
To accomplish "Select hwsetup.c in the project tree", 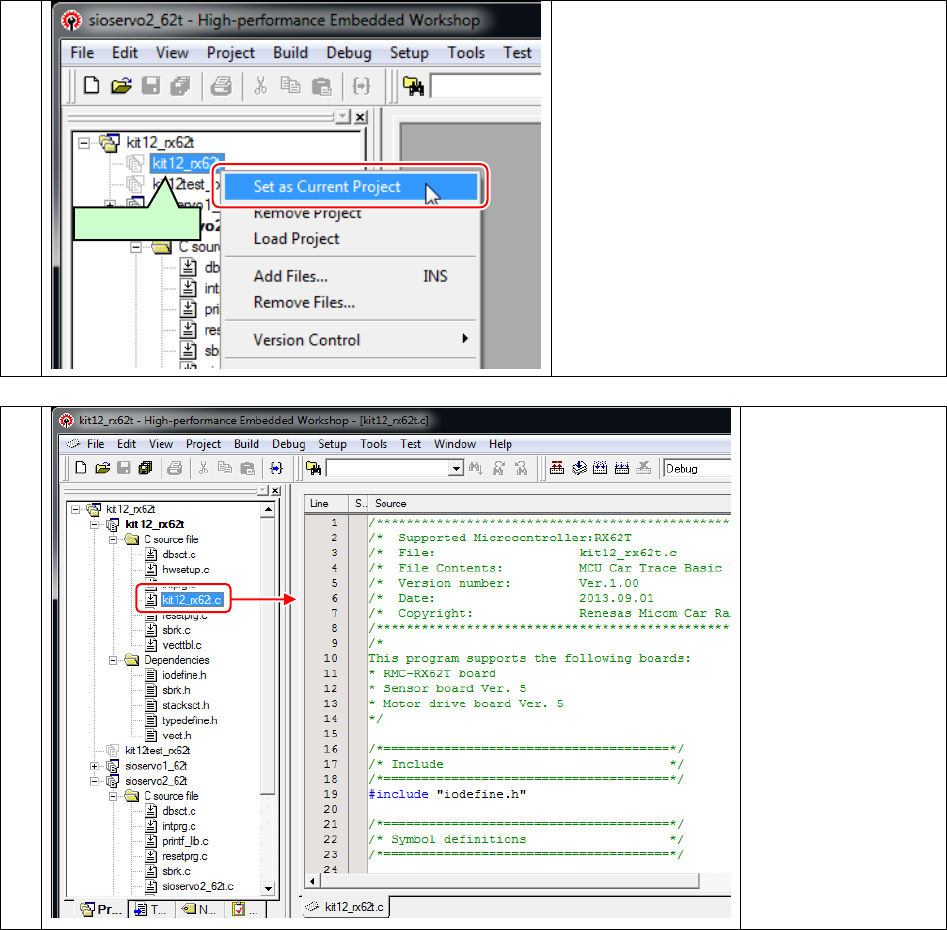I will pyautogui.click(x=185, y=569).
